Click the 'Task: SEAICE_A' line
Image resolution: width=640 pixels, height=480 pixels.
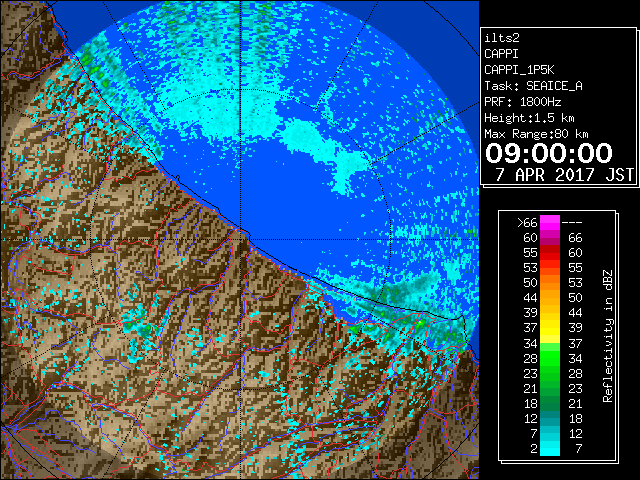533,86
